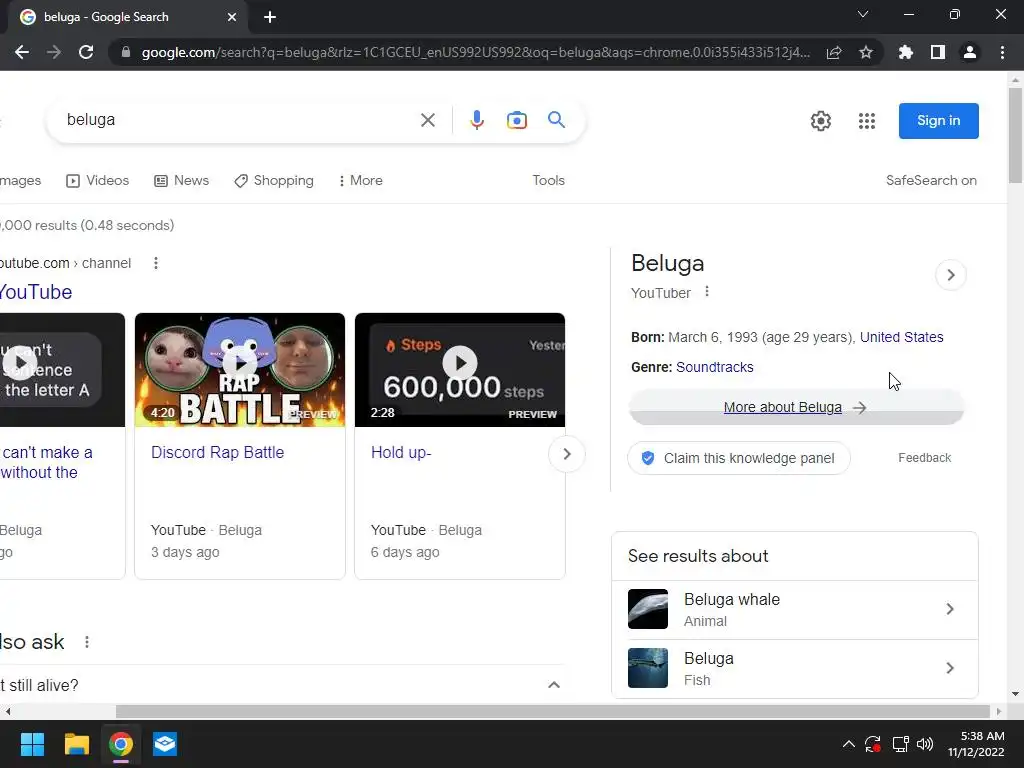1024x768 pixels.
Task: Open Chrome side panel
Action: 938,52
